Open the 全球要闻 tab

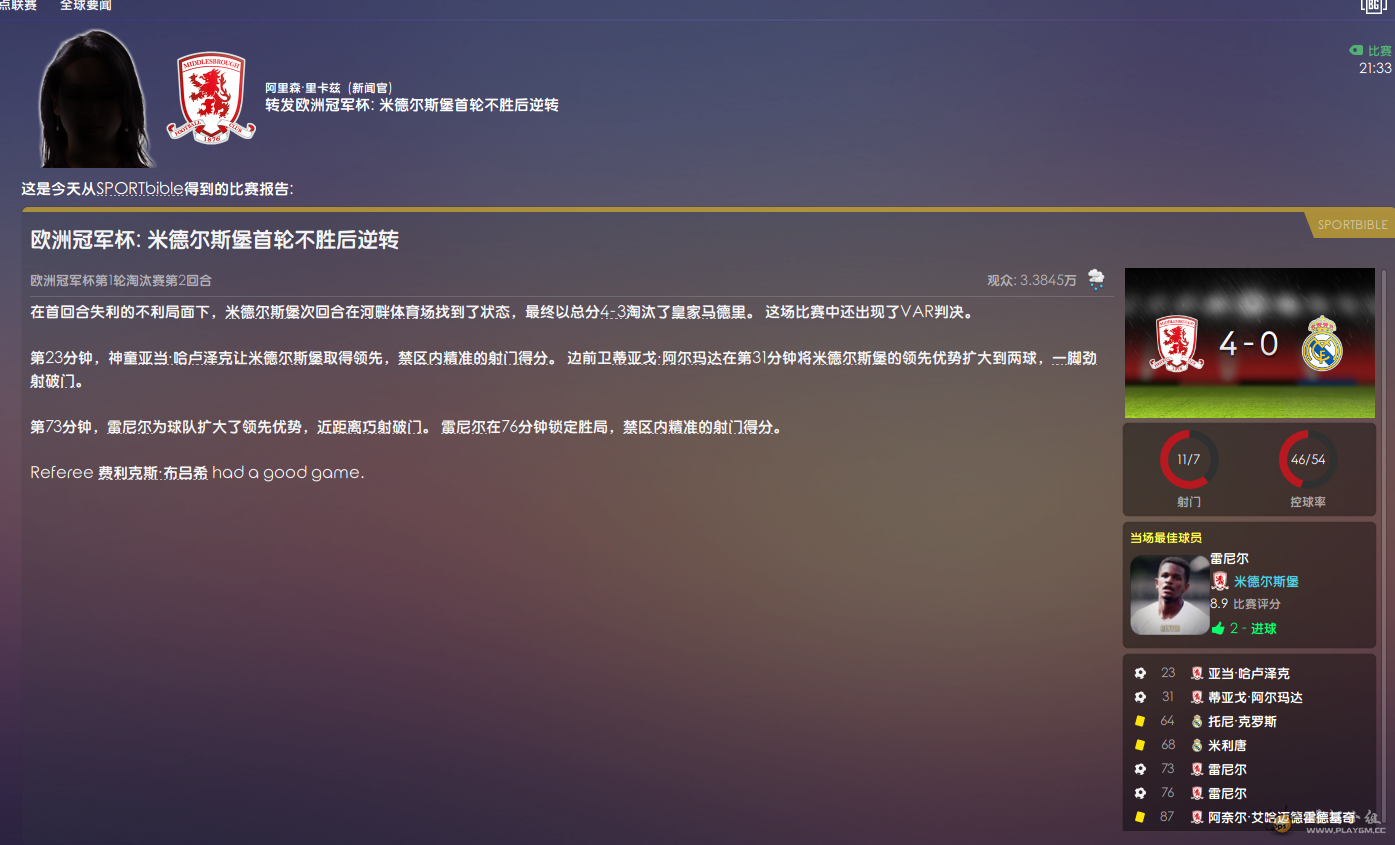tap(86, 6)
